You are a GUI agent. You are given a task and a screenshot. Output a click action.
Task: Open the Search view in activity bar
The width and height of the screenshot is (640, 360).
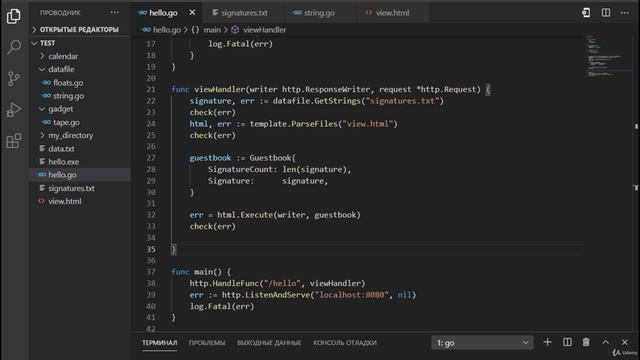[x=14, y=47]
